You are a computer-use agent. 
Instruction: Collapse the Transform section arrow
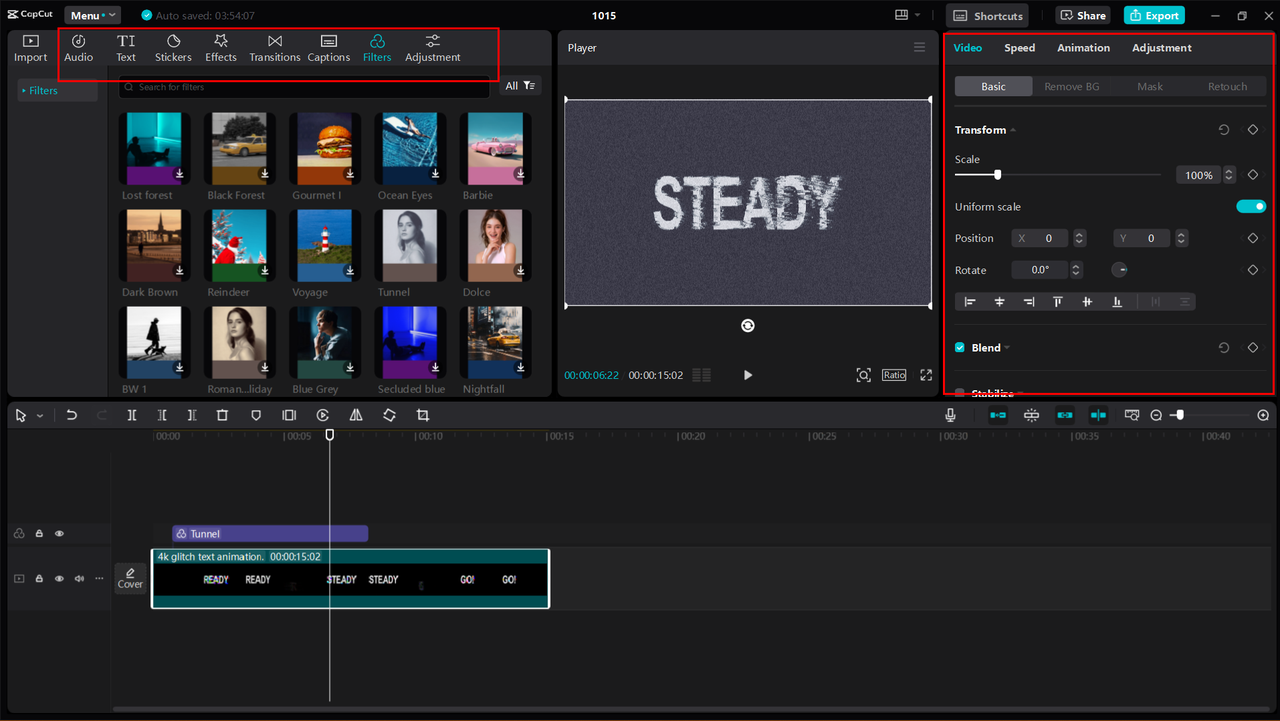click(x=1013, y=131)
